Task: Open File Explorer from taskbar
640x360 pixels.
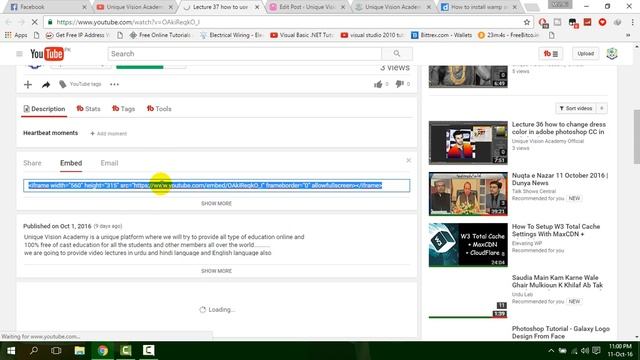Action: [80, 351]
